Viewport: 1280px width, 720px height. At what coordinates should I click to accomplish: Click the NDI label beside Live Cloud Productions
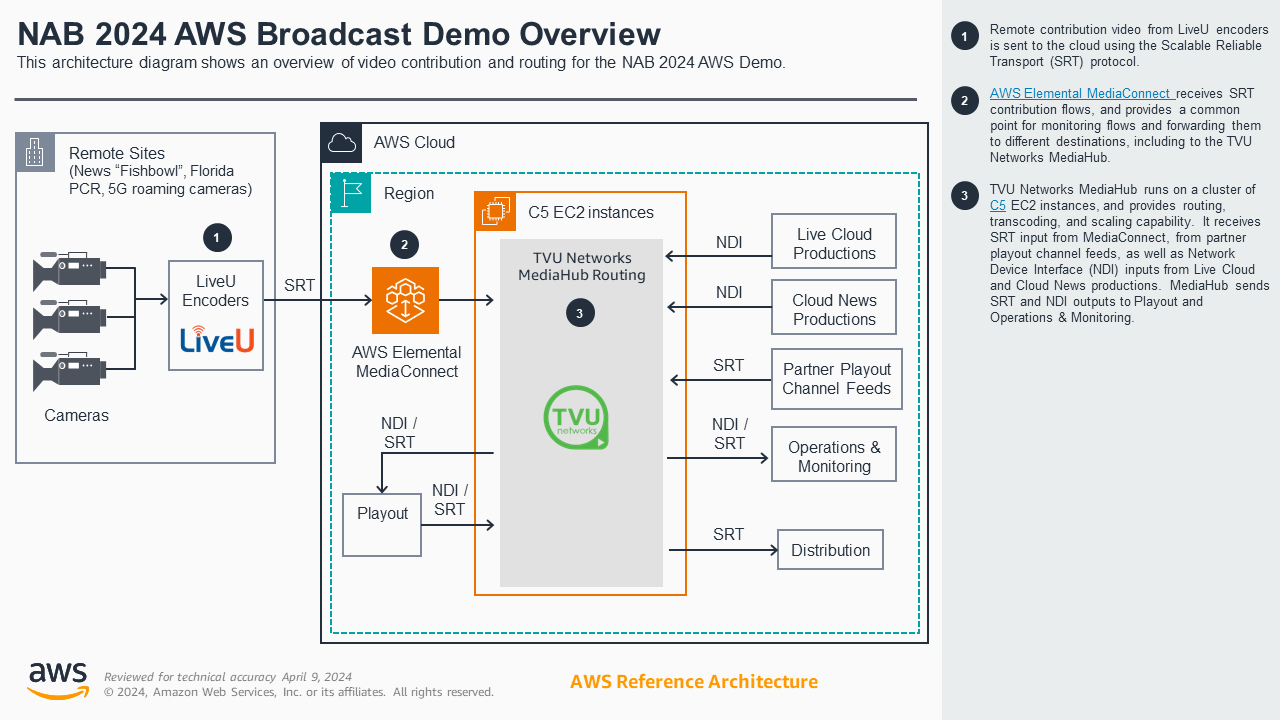coord(729,243)
